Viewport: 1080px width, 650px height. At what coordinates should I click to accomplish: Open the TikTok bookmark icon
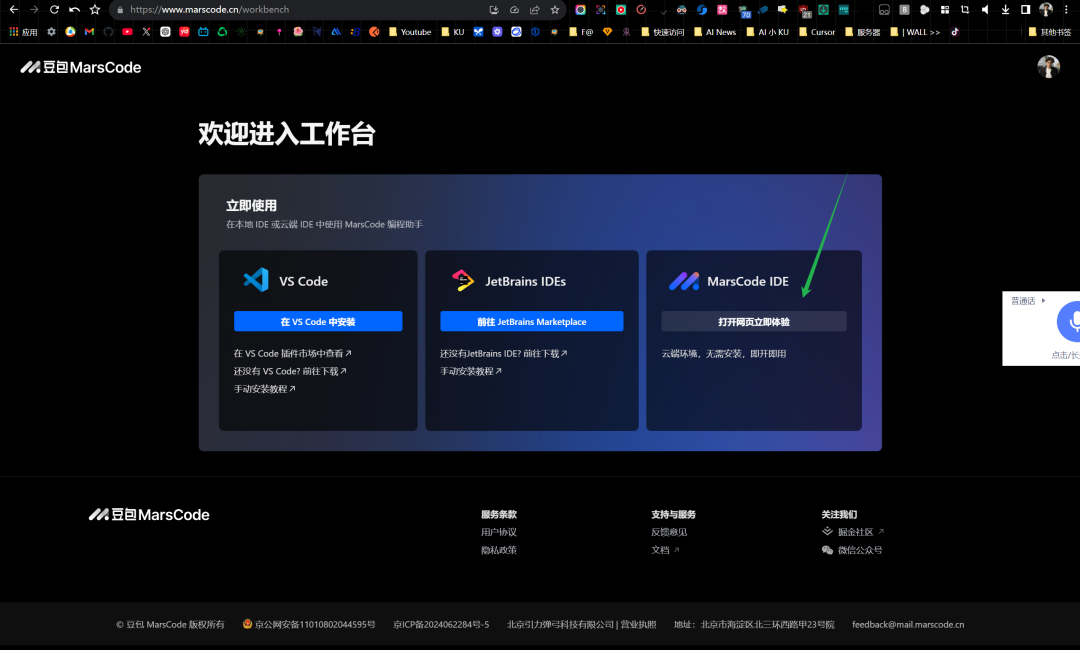955,32
